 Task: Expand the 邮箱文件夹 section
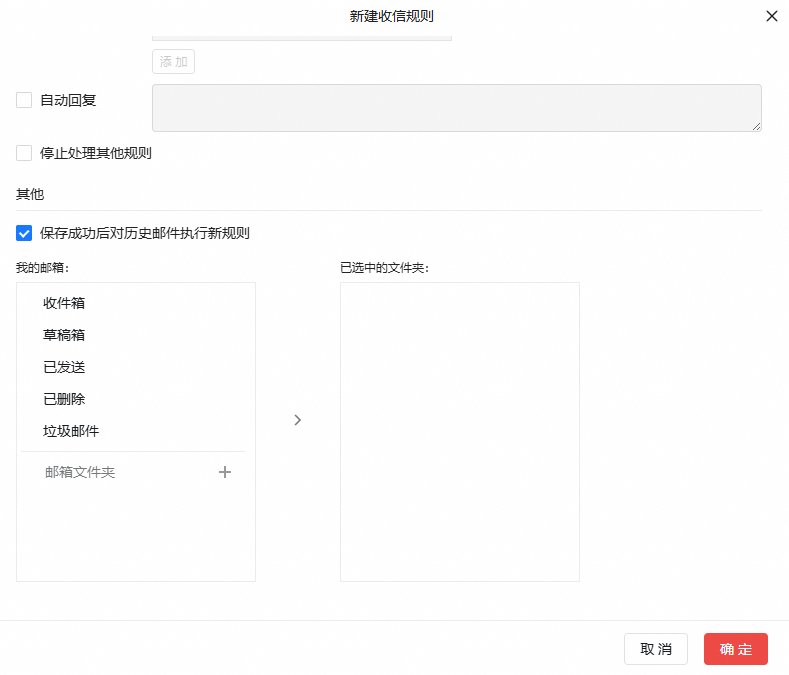[x=80, y=472]
